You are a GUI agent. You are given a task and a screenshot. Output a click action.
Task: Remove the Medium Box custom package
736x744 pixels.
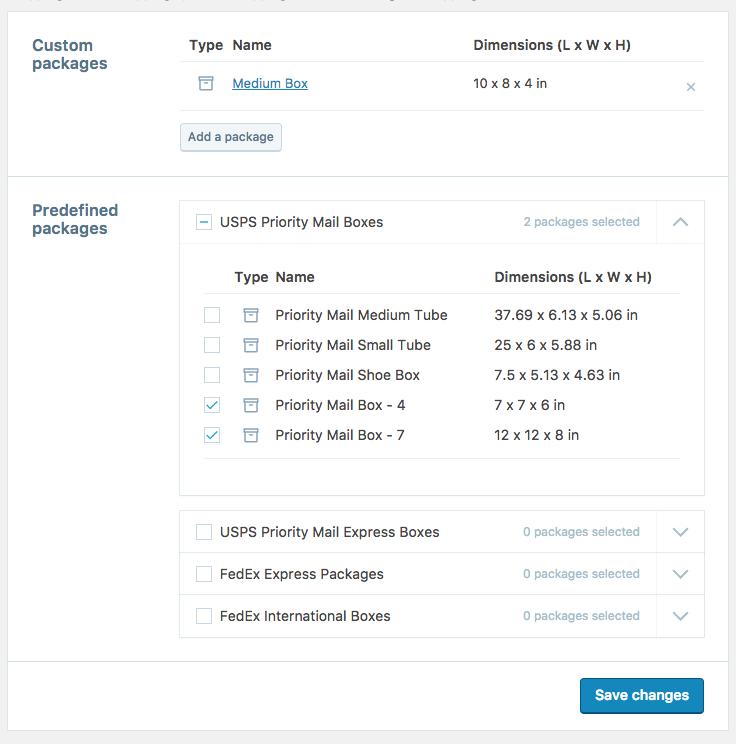(690, 87)
